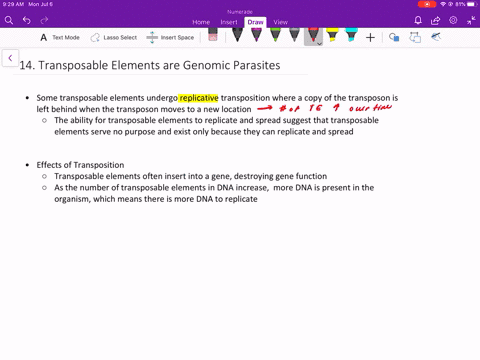Enable Text Mode
The width and height of the screenshot is (480, 360).
point(60,38)
